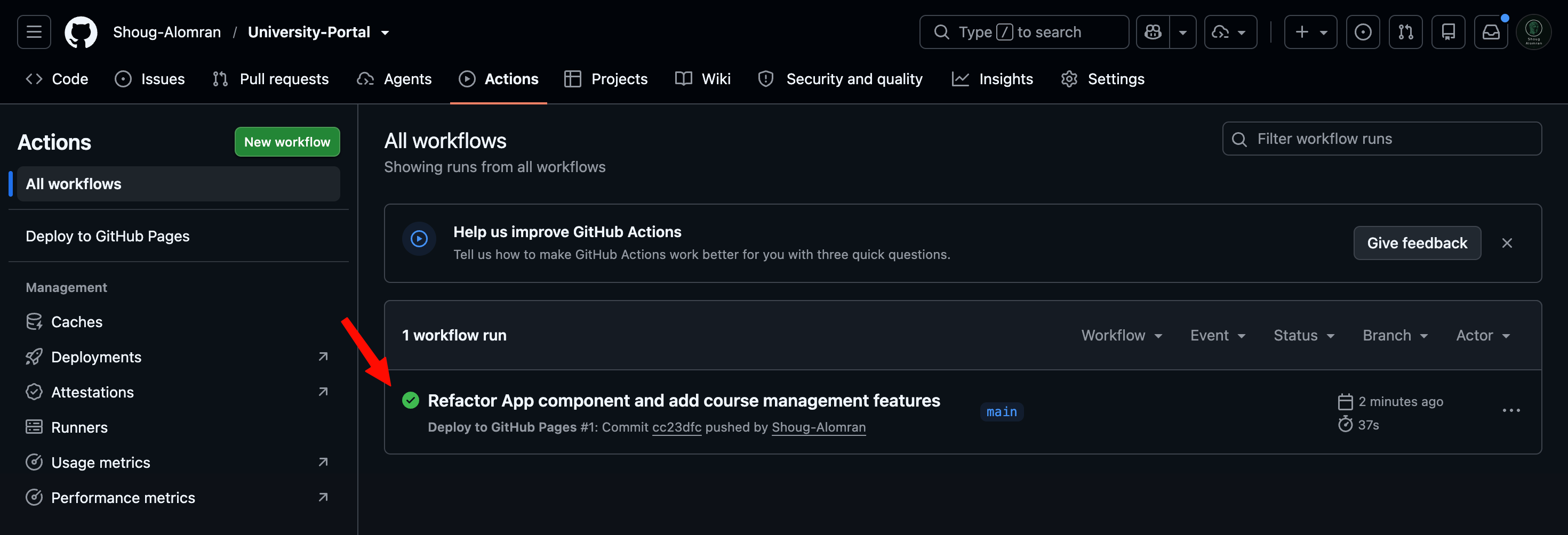
Task: Open the Workflow filter dropdown
Action: (1122, 336)
